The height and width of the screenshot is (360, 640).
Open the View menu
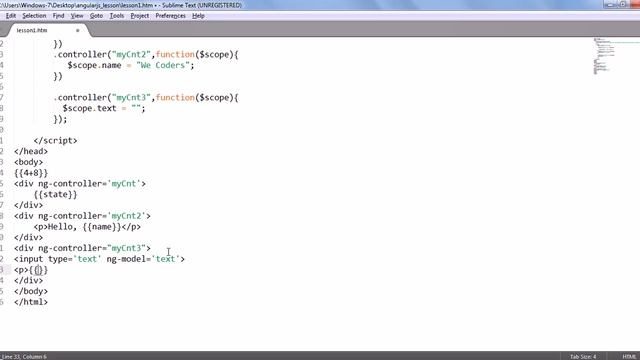[x=77, y=16]
